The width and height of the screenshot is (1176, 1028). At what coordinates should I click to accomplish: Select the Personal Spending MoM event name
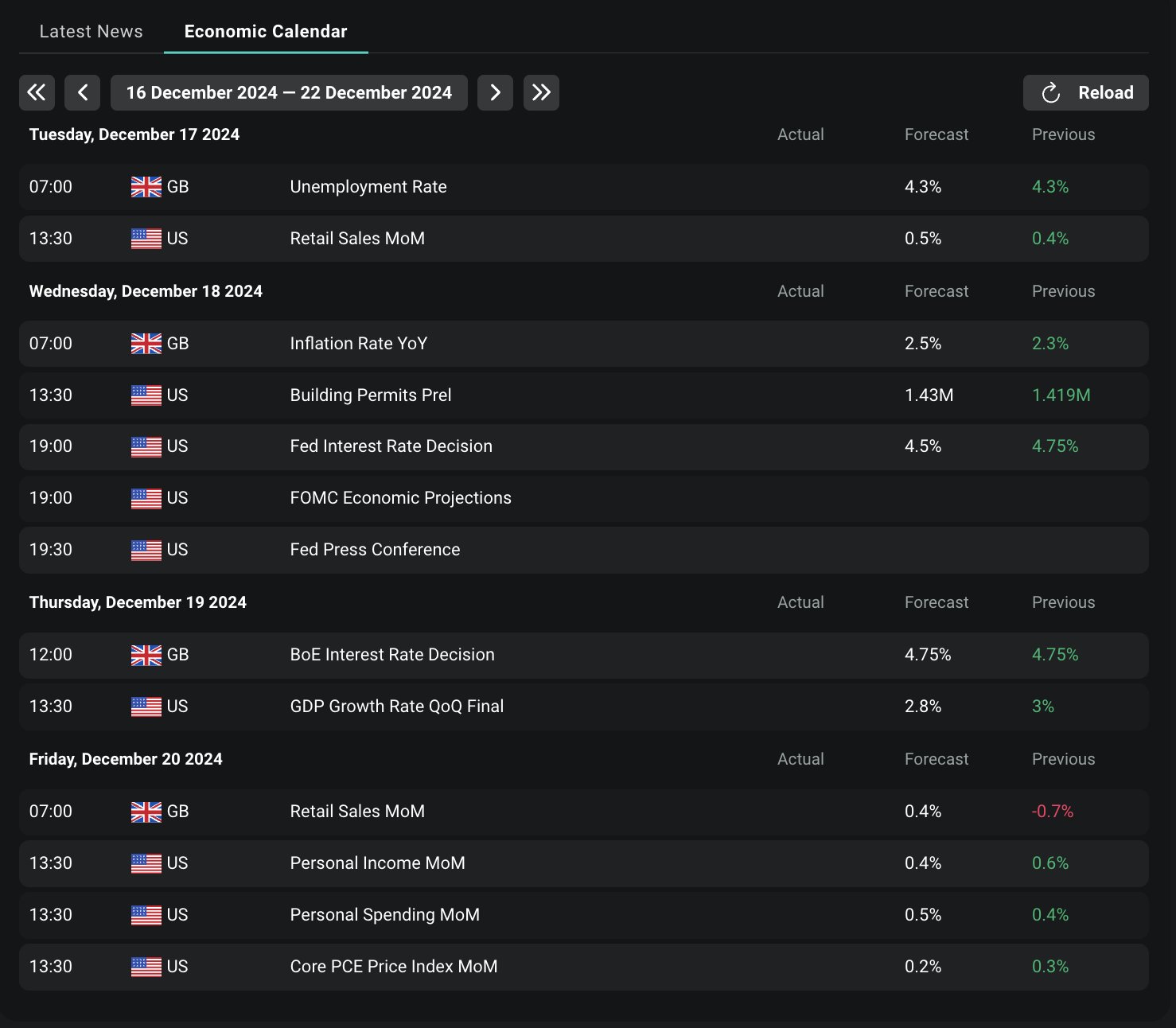385,915
